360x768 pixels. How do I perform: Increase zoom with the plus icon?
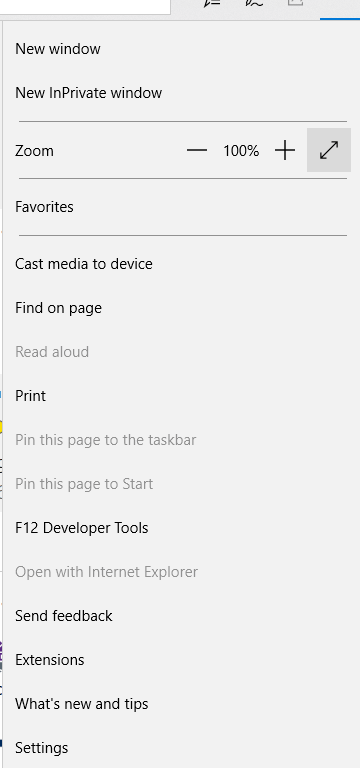(x=285, y=150)
